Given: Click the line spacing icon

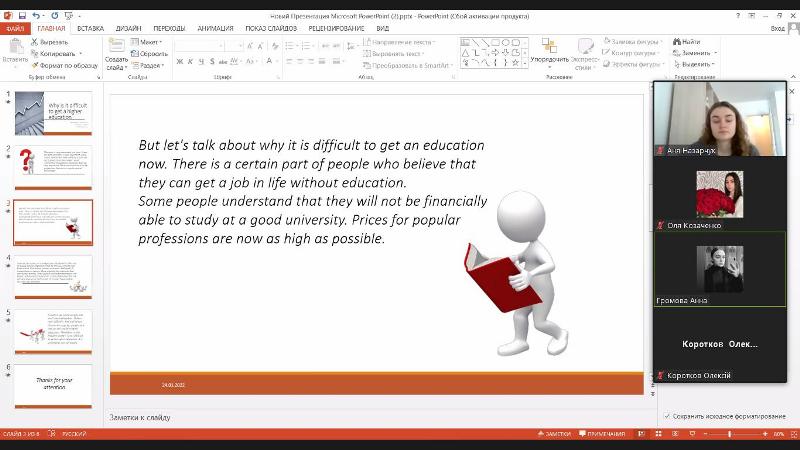Looking at the screenshot, I should [350, 46].
